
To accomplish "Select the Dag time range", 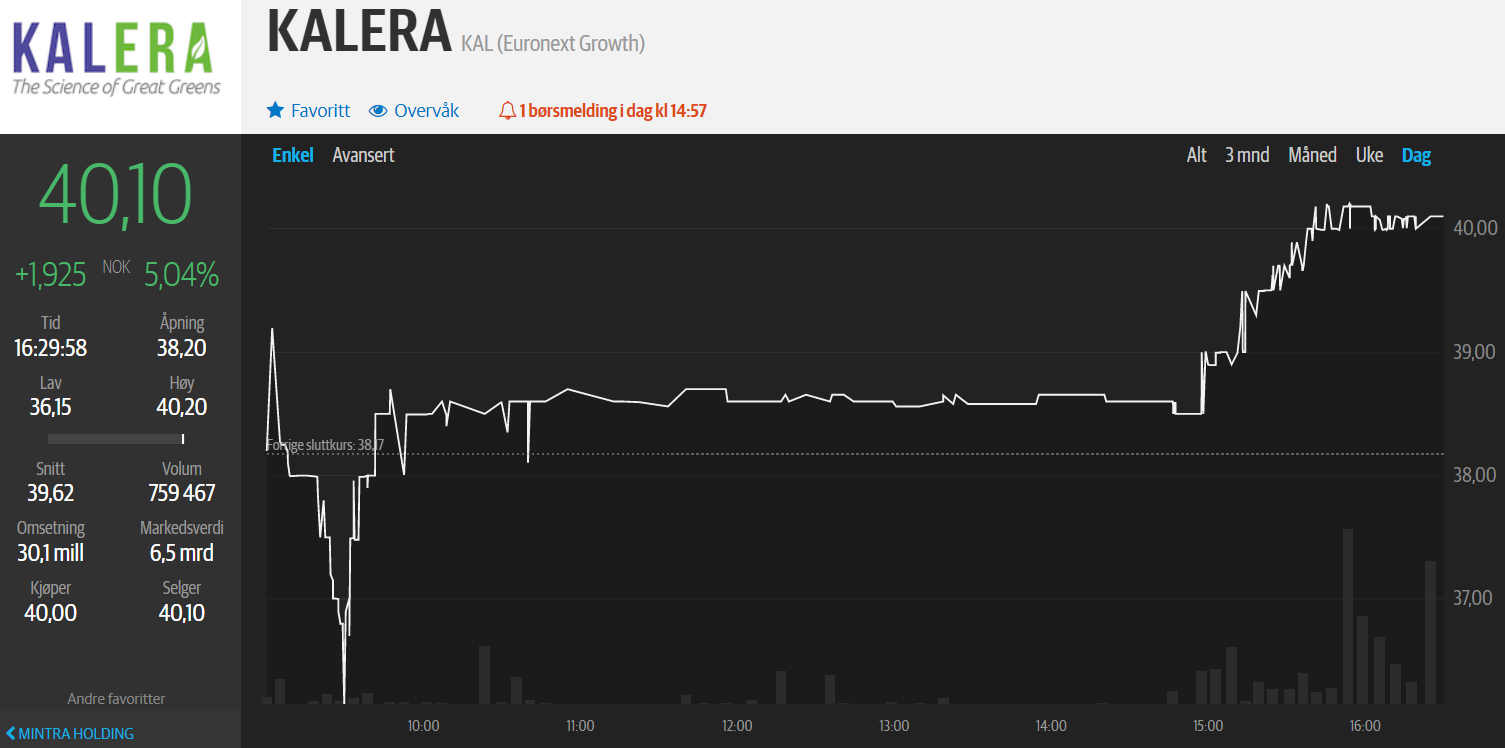I will coord(1416,155).
